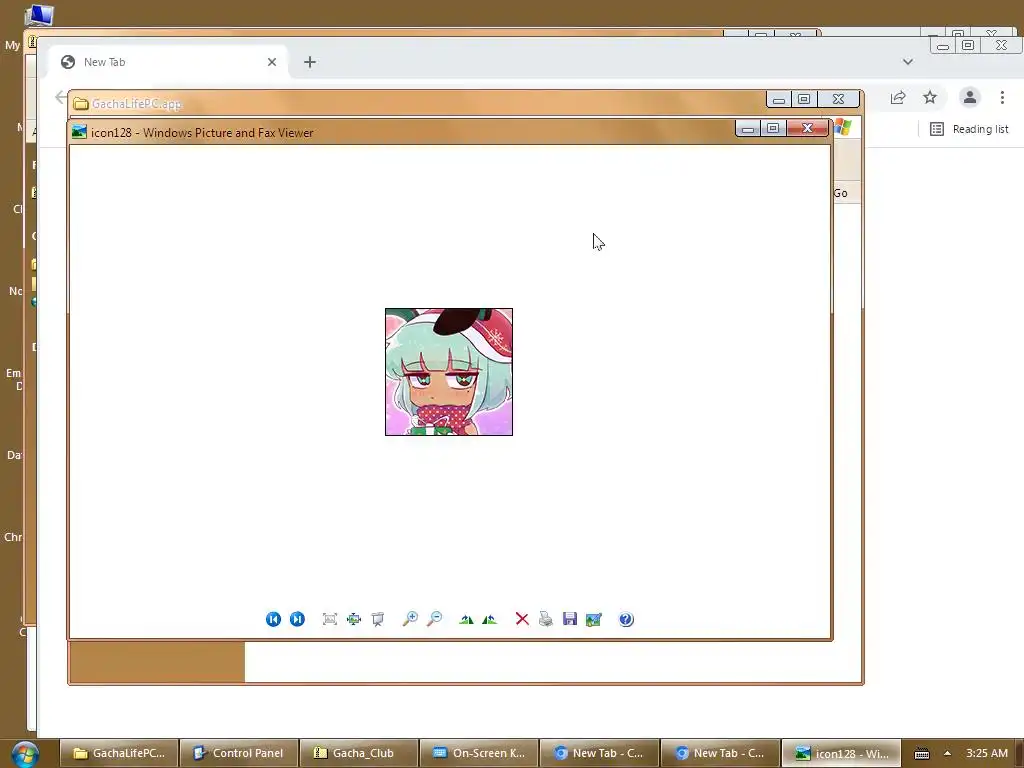Switch to GachaLifePC taskbar button
Screen dimensions: 1024x768
click(x=119, y=754)
